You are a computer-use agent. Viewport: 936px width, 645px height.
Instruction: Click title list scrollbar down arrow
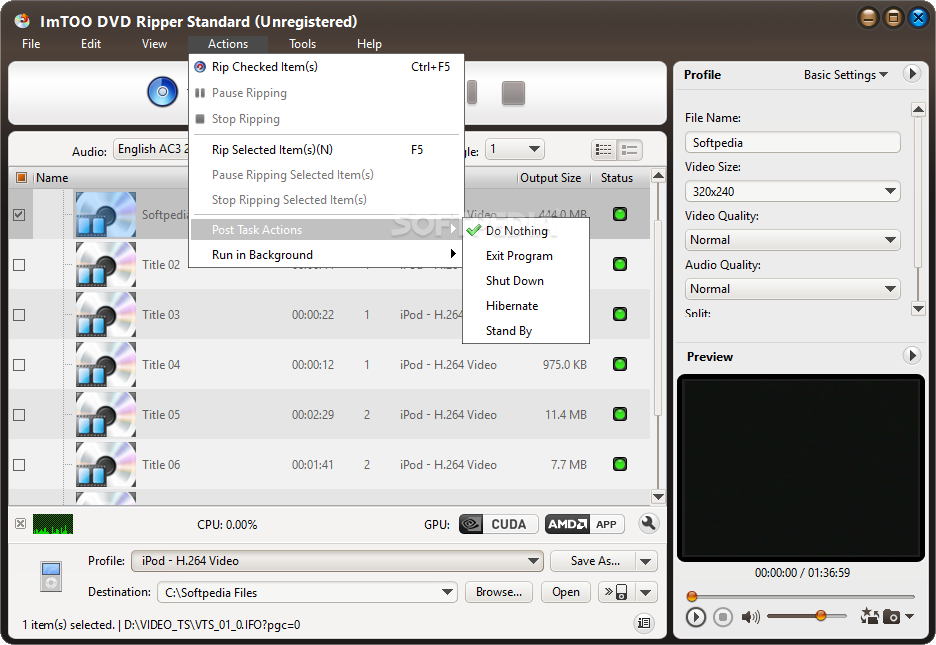(658, 496)
